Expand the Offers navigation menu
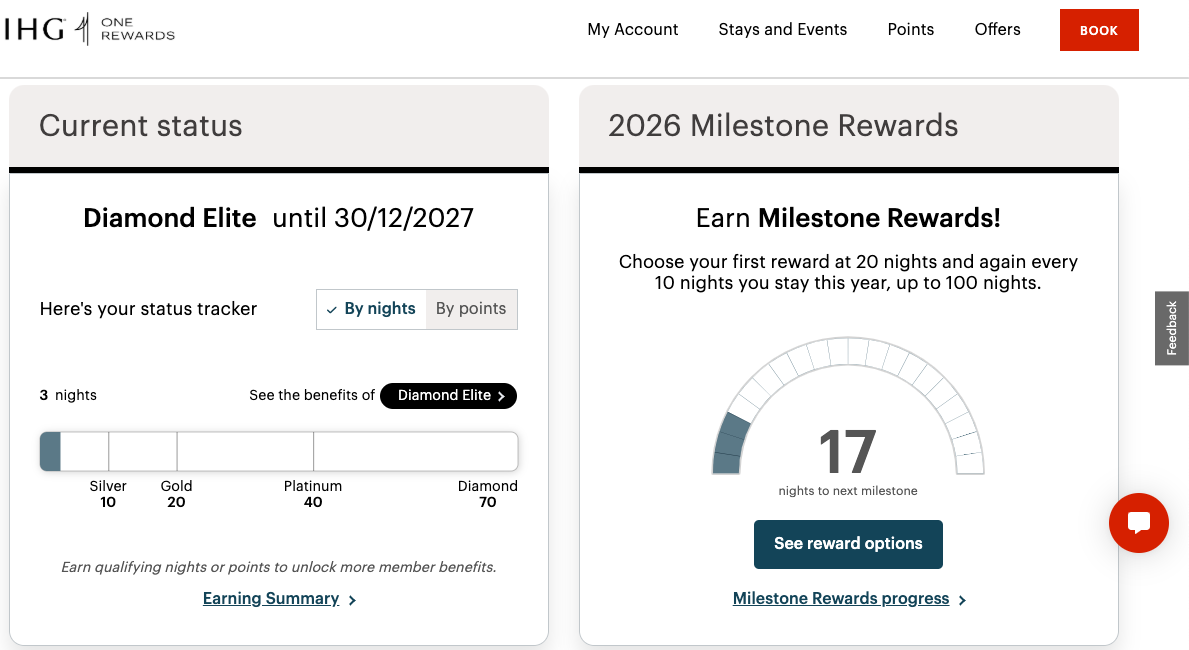 point(997,30)
